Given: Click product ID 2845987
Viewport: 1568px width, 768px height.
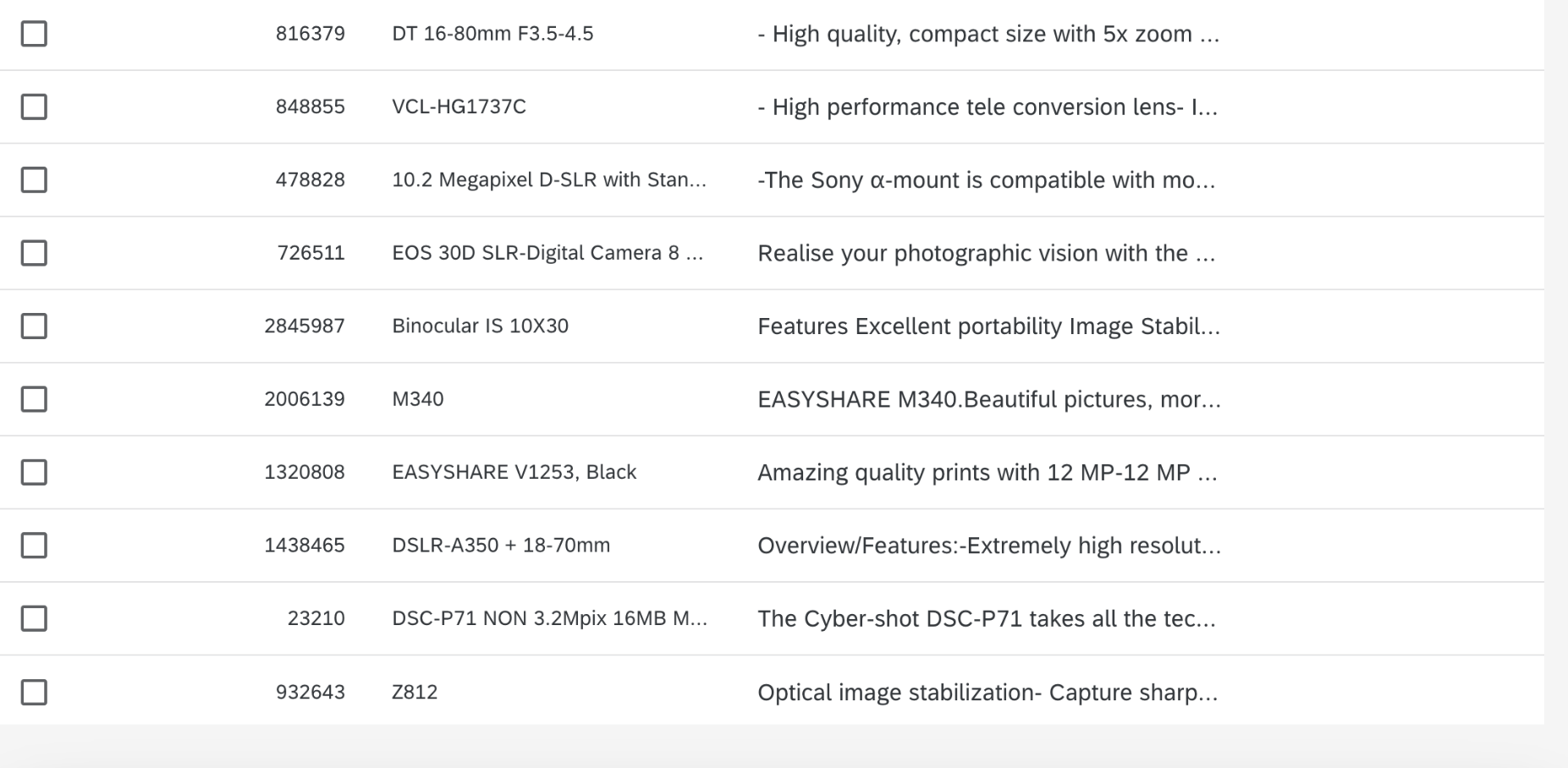Looking at the screenshot, I should point(305,326).
